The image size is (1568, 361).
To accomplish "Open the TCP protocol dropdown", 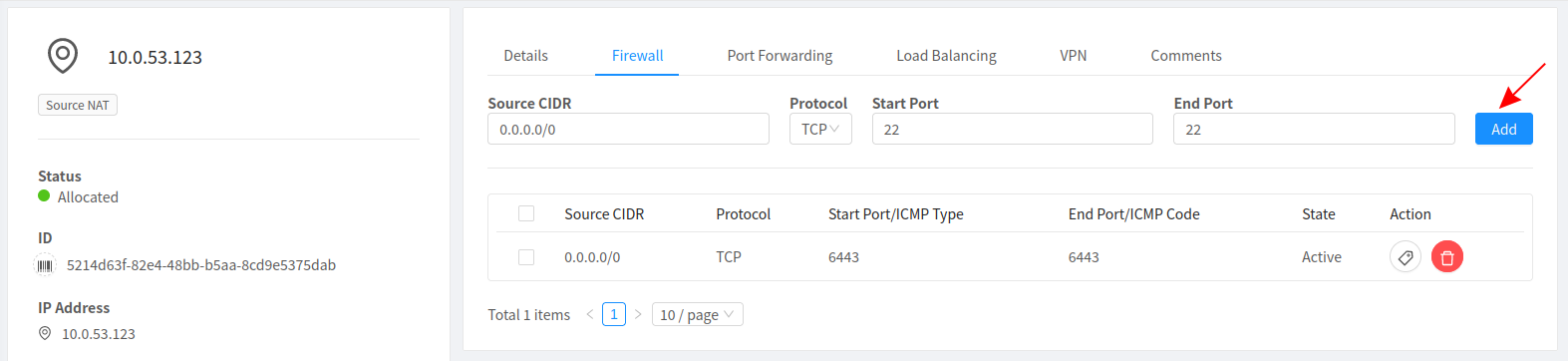I will coord(820,129).
